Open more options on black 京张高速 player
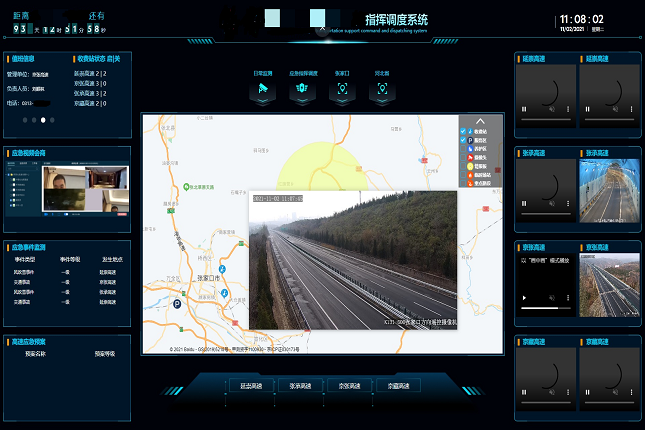Screen dimensions: 645x430 tap(568, 298)
